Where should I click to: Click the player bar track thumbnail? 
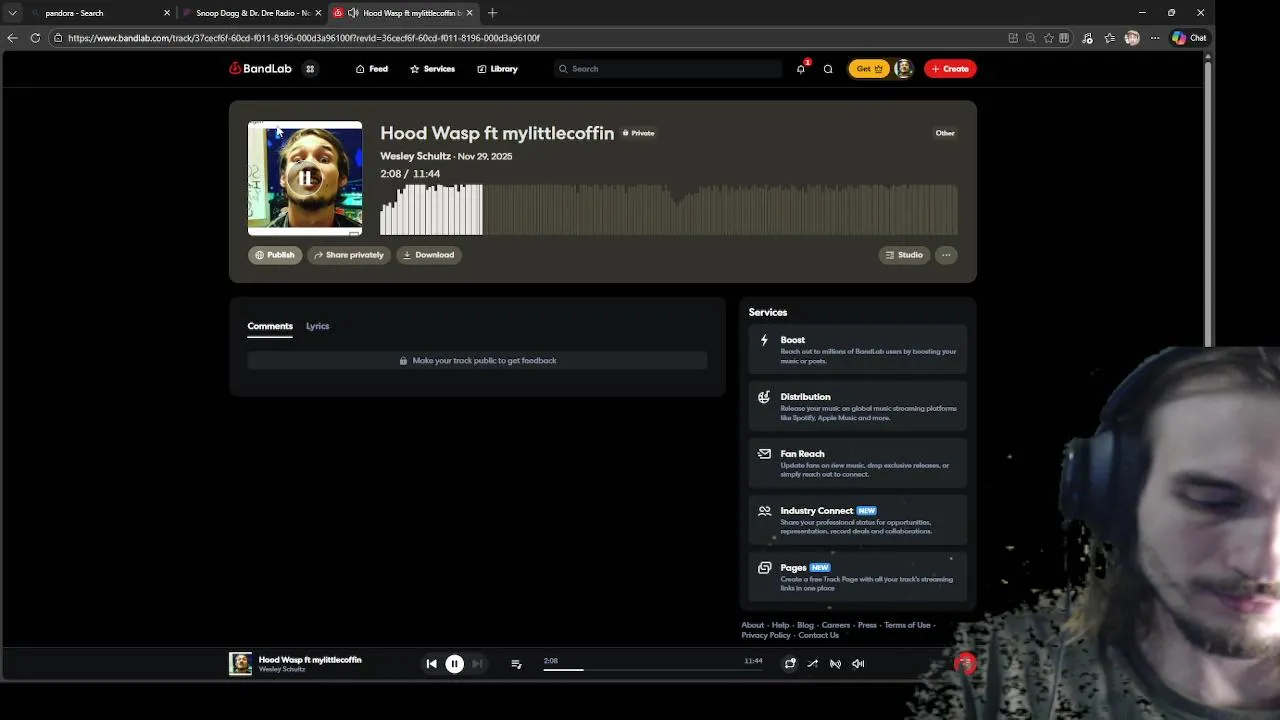coord(240,663)
